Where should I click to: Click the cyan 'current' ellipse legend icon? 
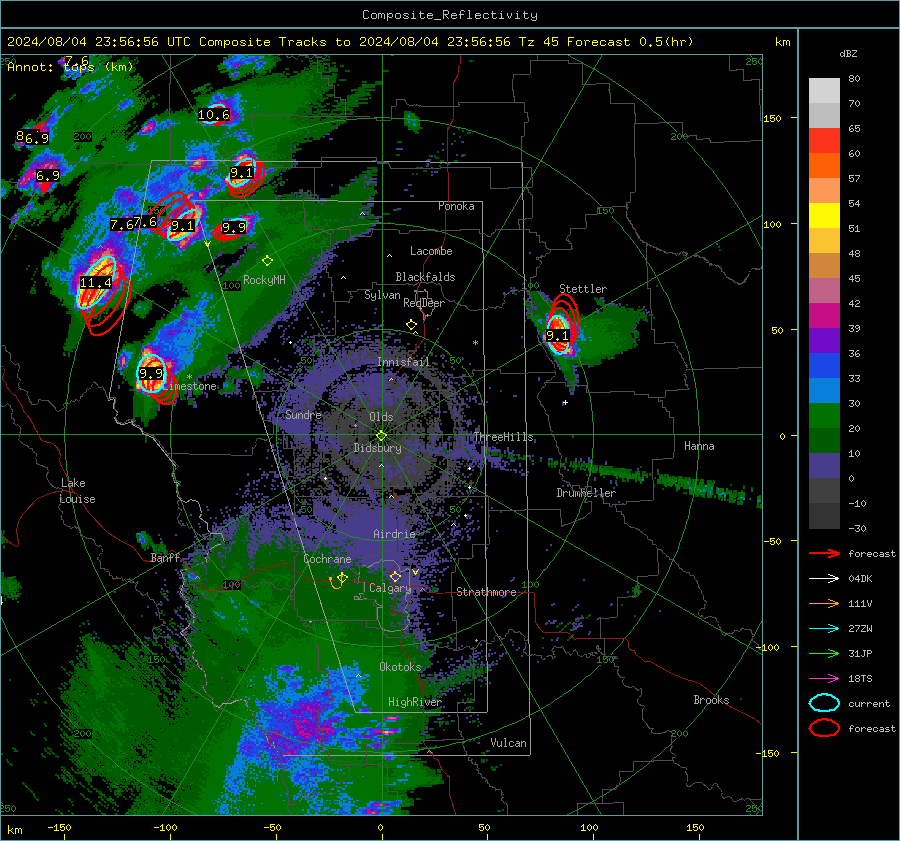click(824, 703)
